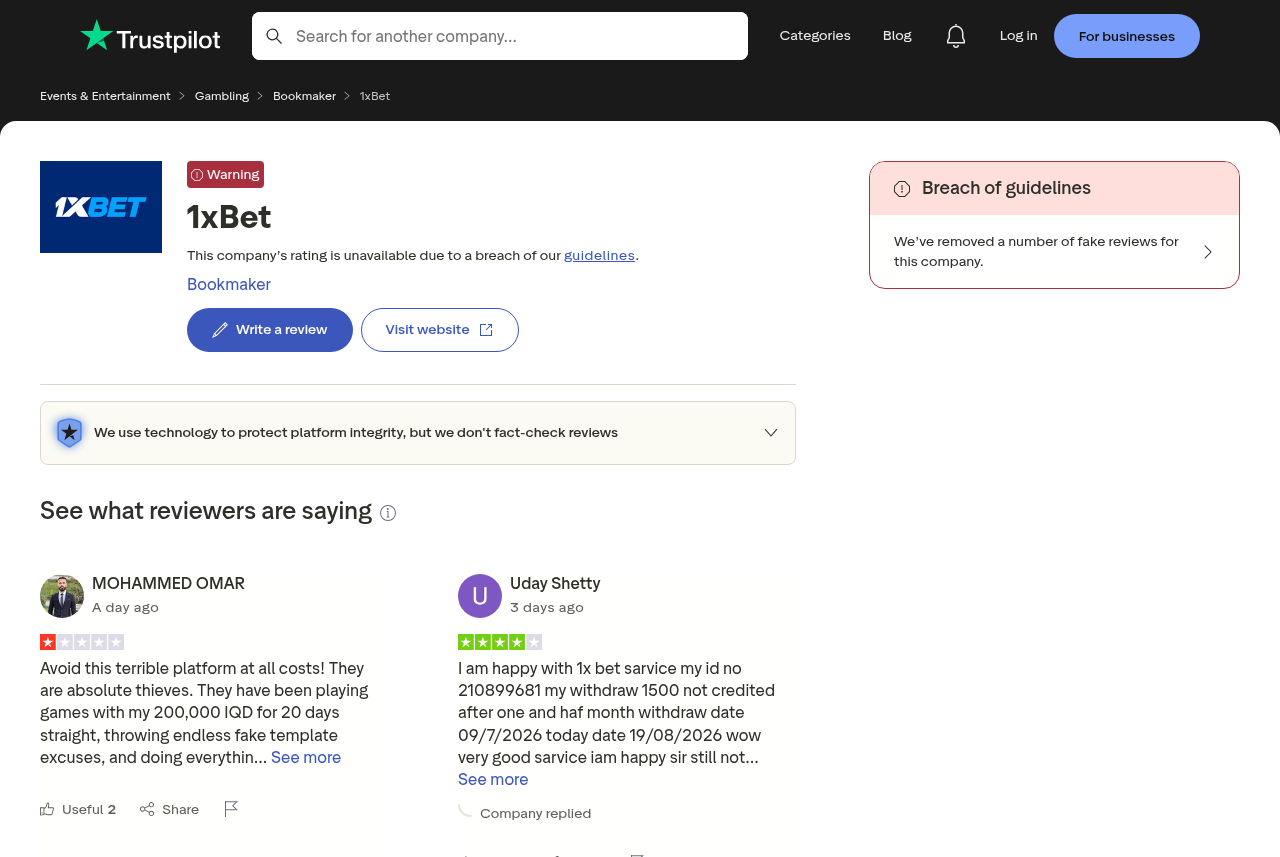1280x857 pixels.
Task: Click external link icon in Visit website
Action: coord(486,330)
